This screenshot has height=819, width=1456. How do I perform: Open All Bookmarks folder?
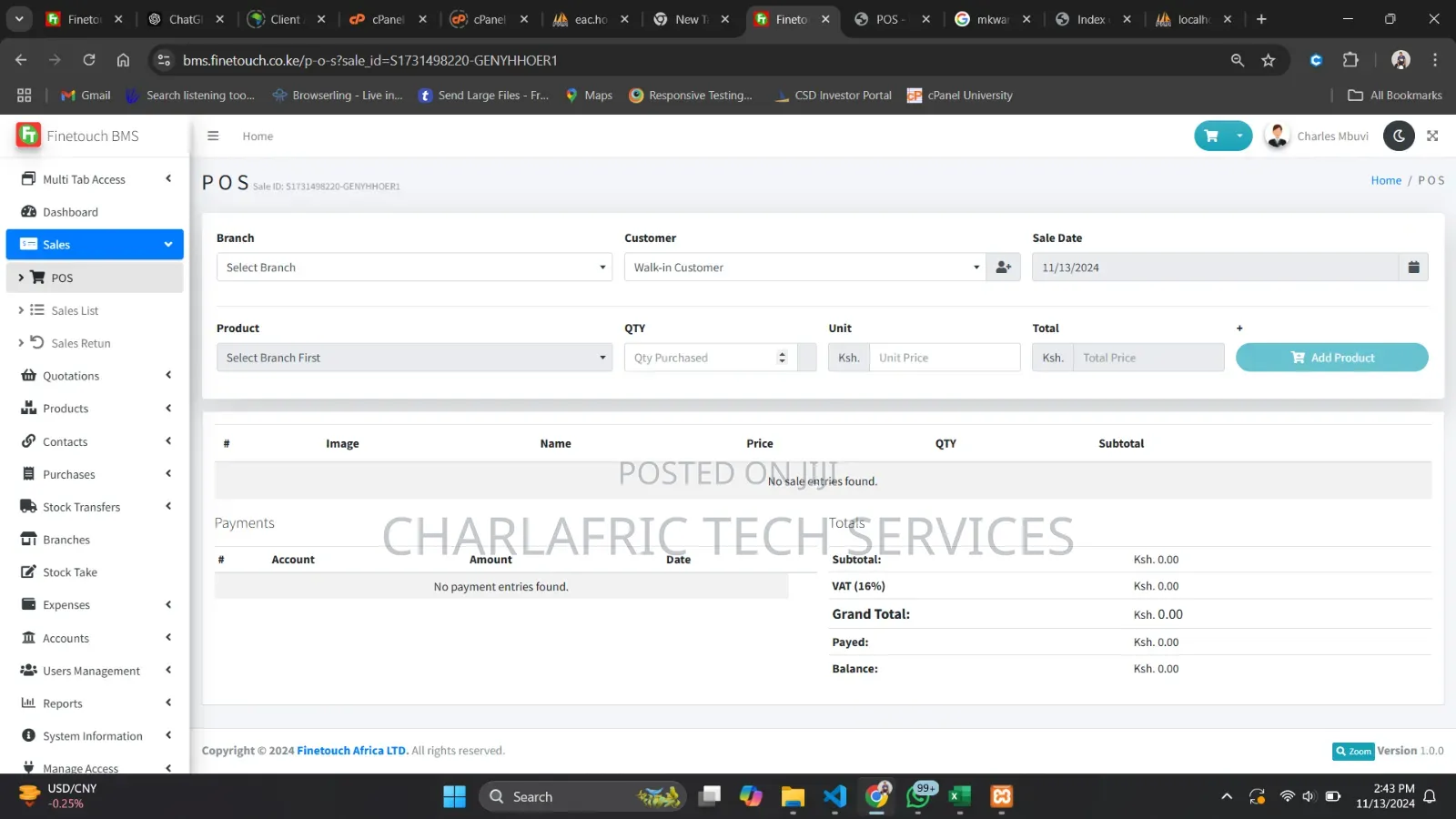coord(1395,96)
